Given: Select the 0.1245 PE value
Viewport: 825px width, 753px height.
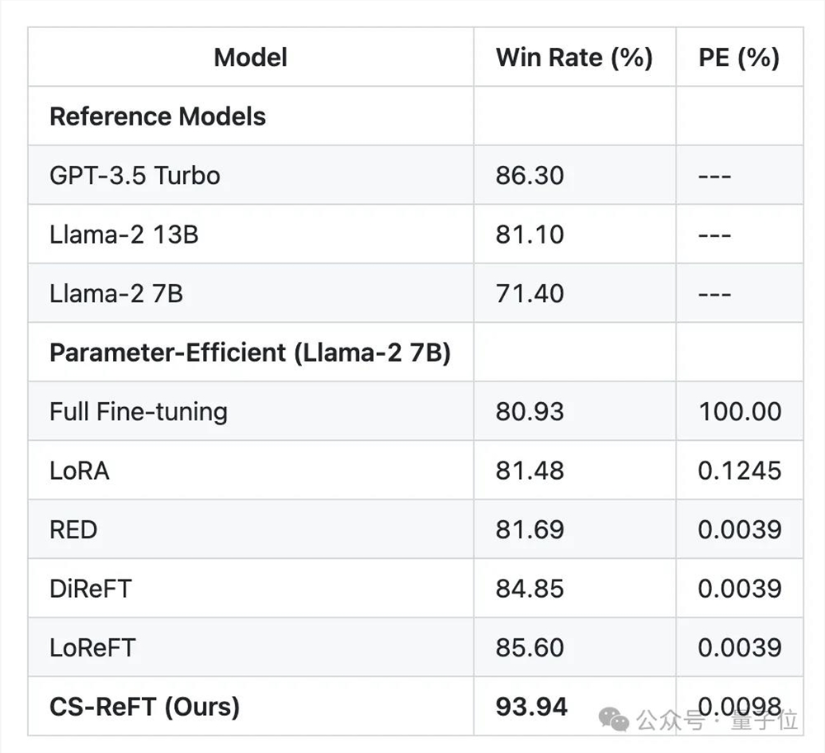Looking at the screenshot, I should coord(739,470).
